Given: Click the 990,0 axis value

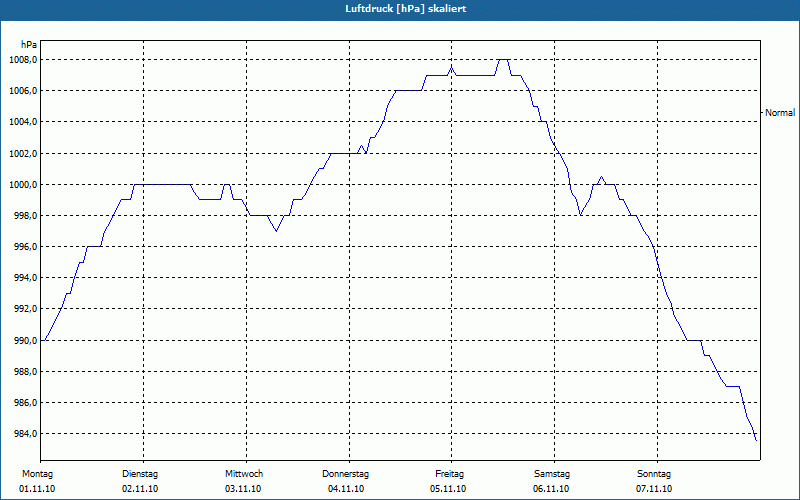Looking at the screenshot, I should pyautogui.click(x=25, y=340).
